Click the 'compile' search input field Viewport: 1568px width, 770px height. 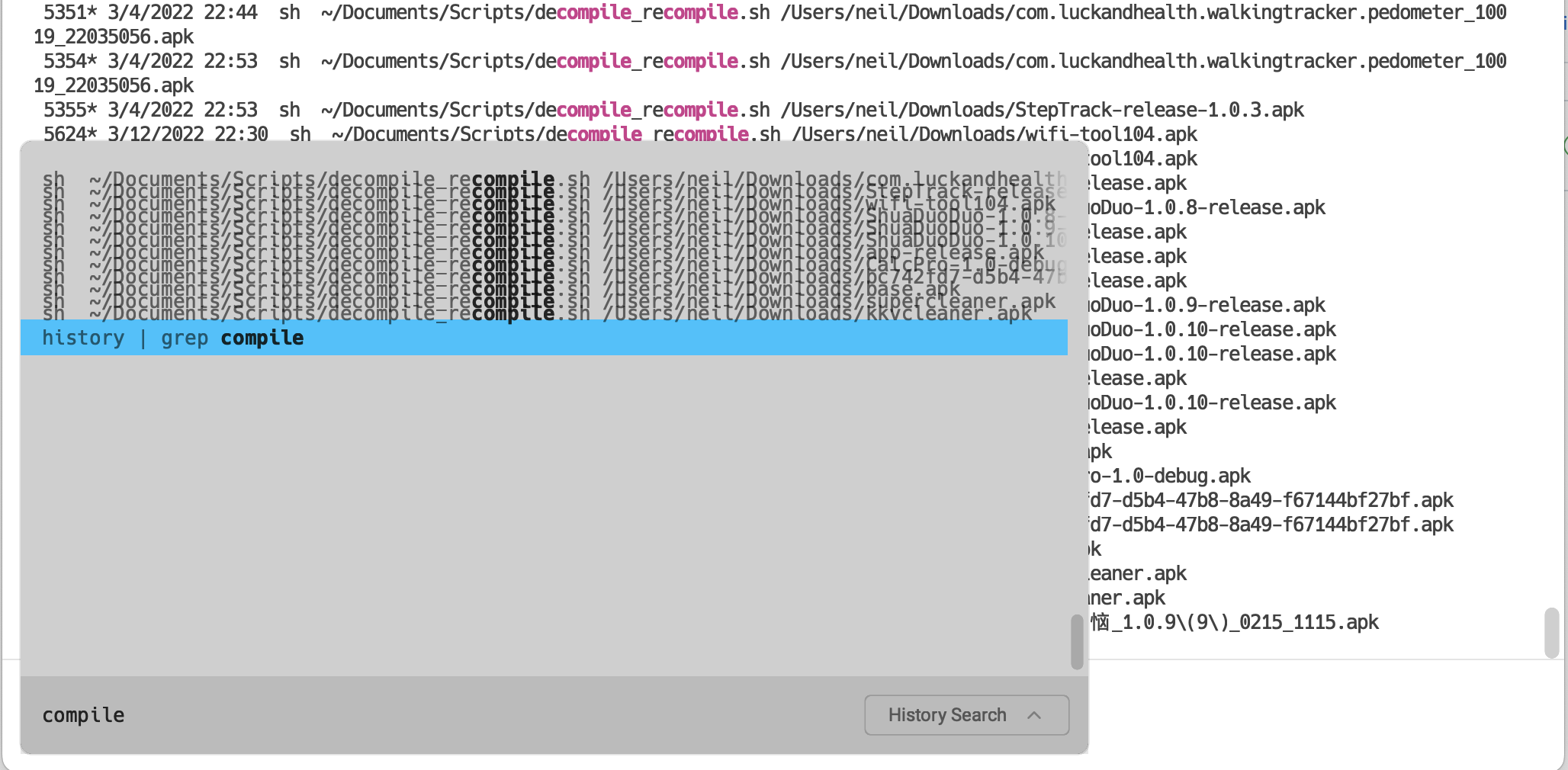point(229,715)
